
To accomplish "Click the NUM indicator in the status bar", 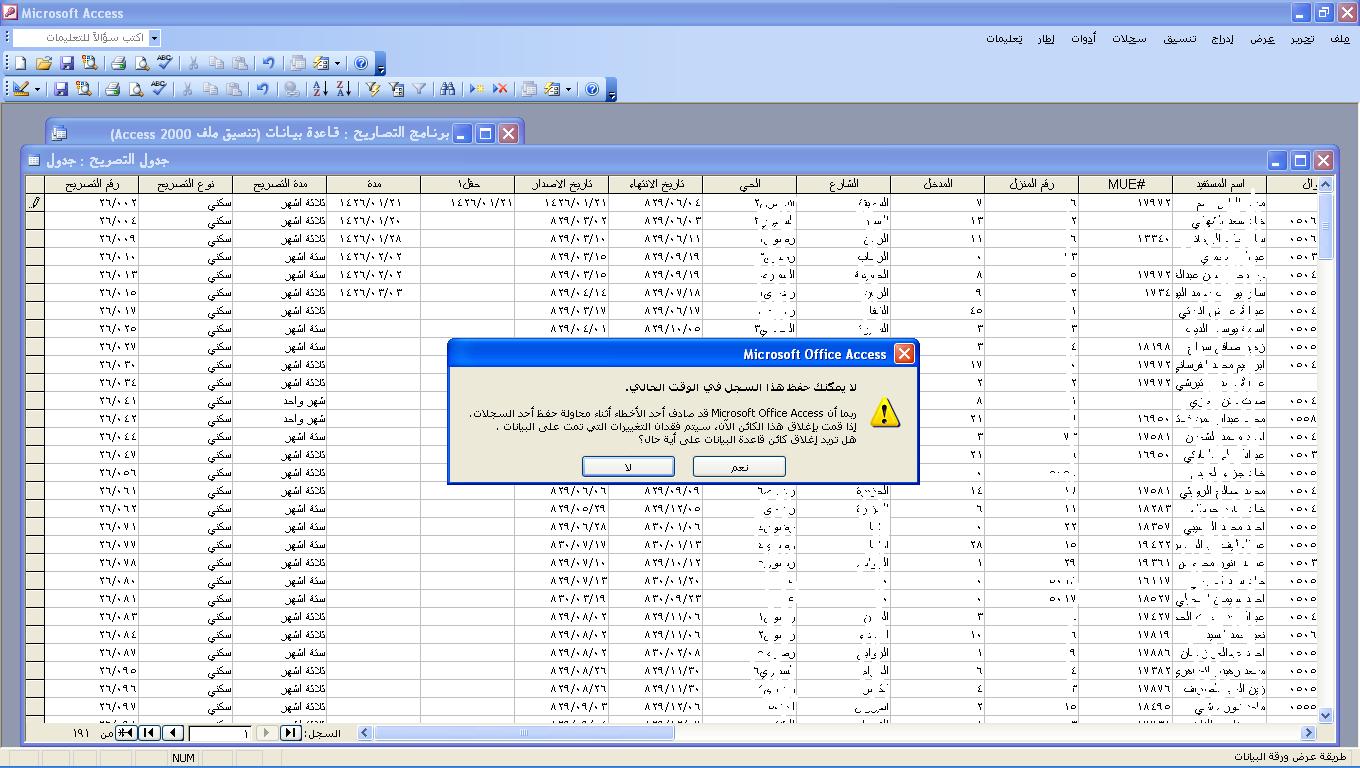I will tap(183, 758).
